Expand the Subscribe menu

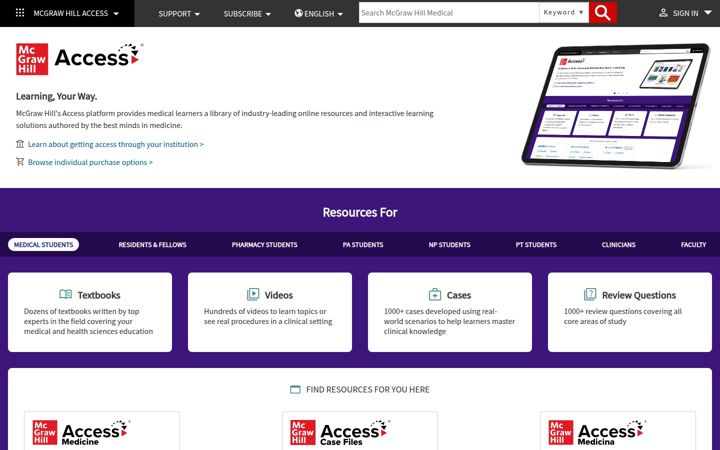click(x=247, y=14)
